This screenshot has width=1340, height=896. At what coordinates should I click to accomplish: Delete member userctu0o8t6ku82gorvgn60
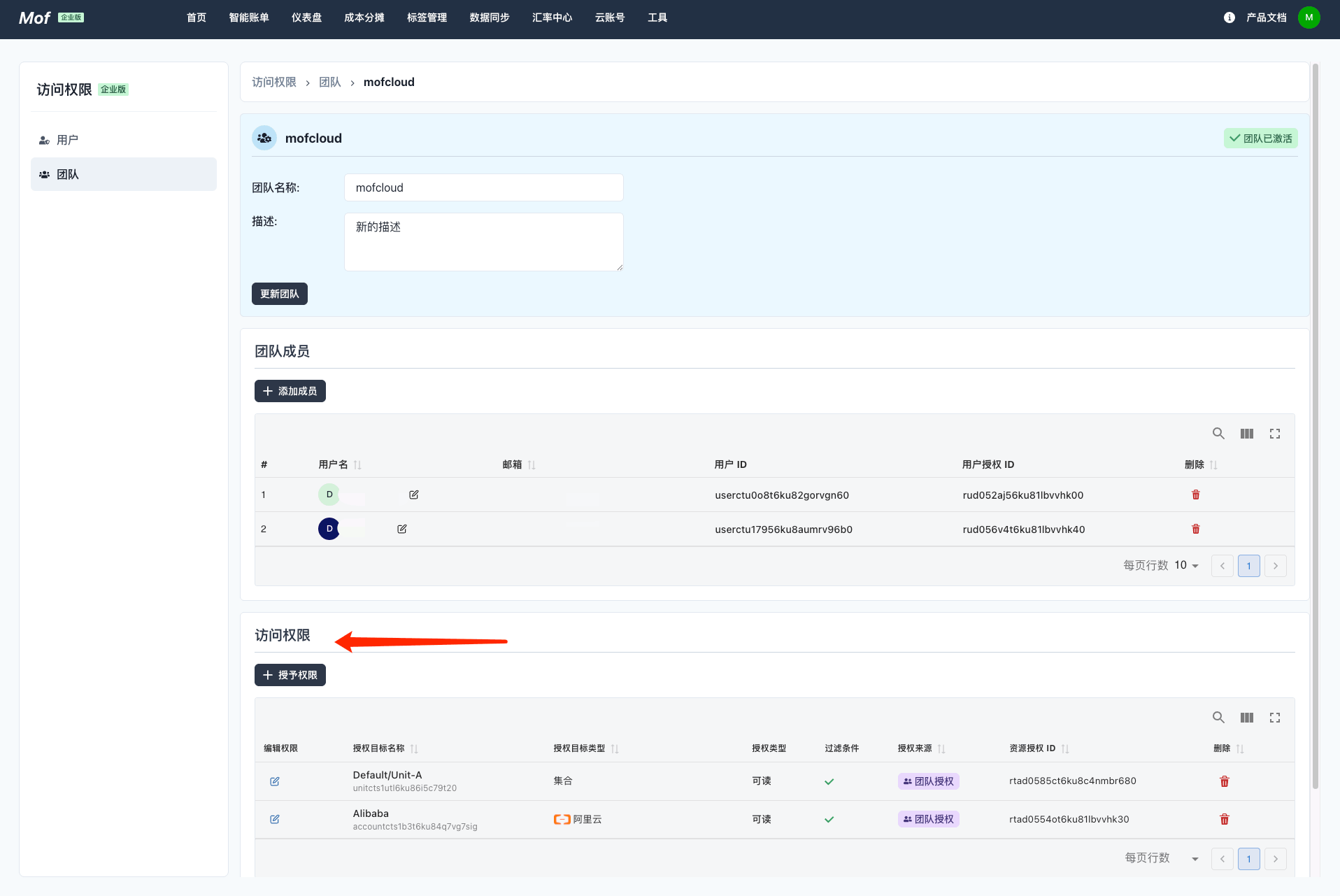[x=1196, y=495]
